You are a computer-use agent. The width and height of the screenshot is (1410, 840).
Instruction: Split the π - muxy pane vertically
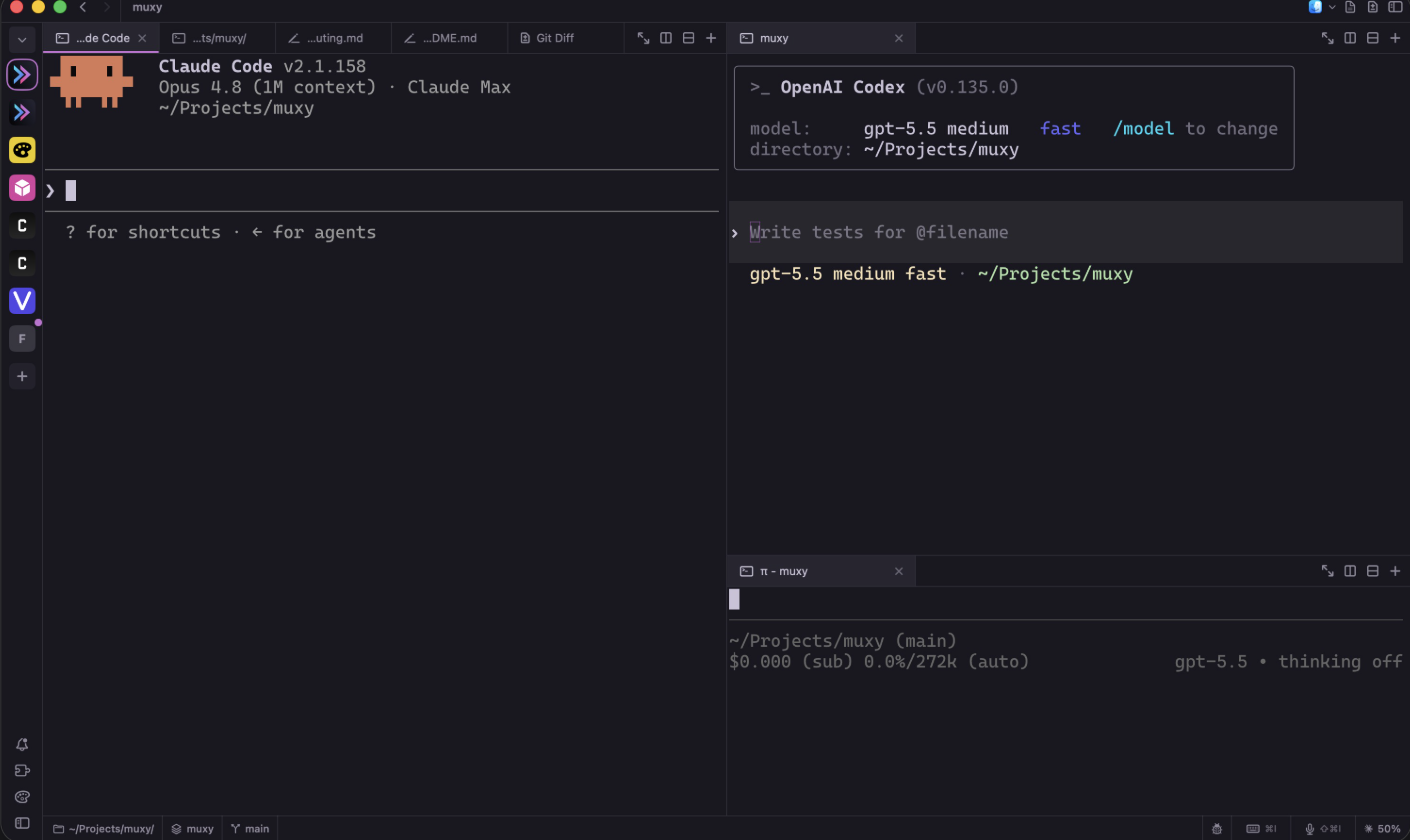[x=1350, y=571]
